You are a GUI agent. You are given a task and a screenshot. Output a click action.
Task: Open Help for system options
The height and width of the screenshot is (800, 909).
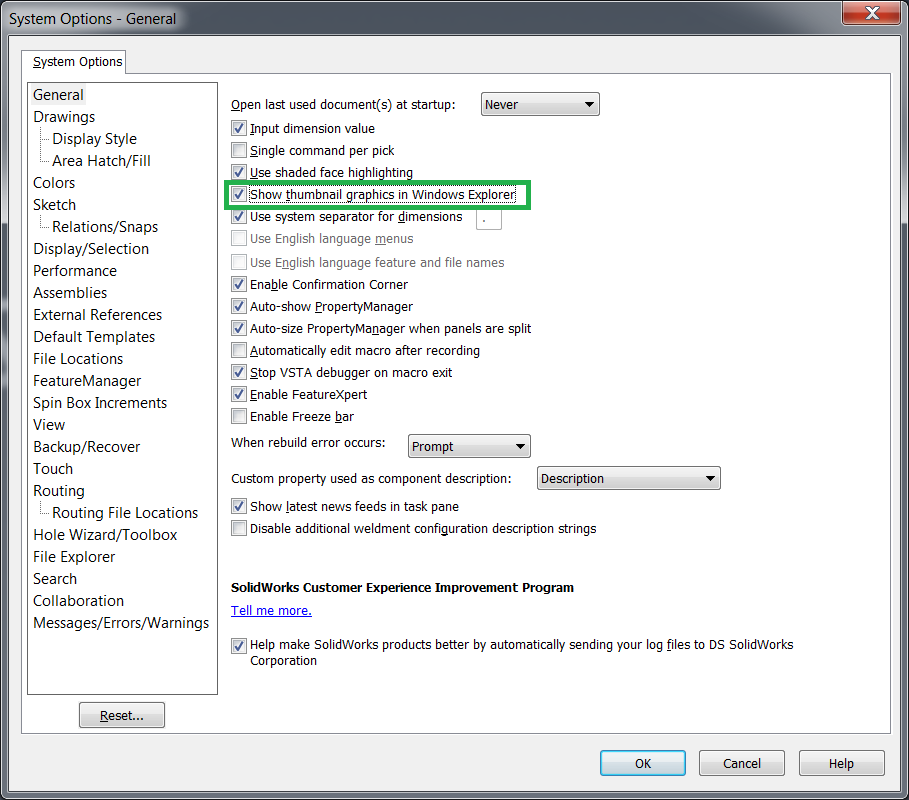point(841,763)
